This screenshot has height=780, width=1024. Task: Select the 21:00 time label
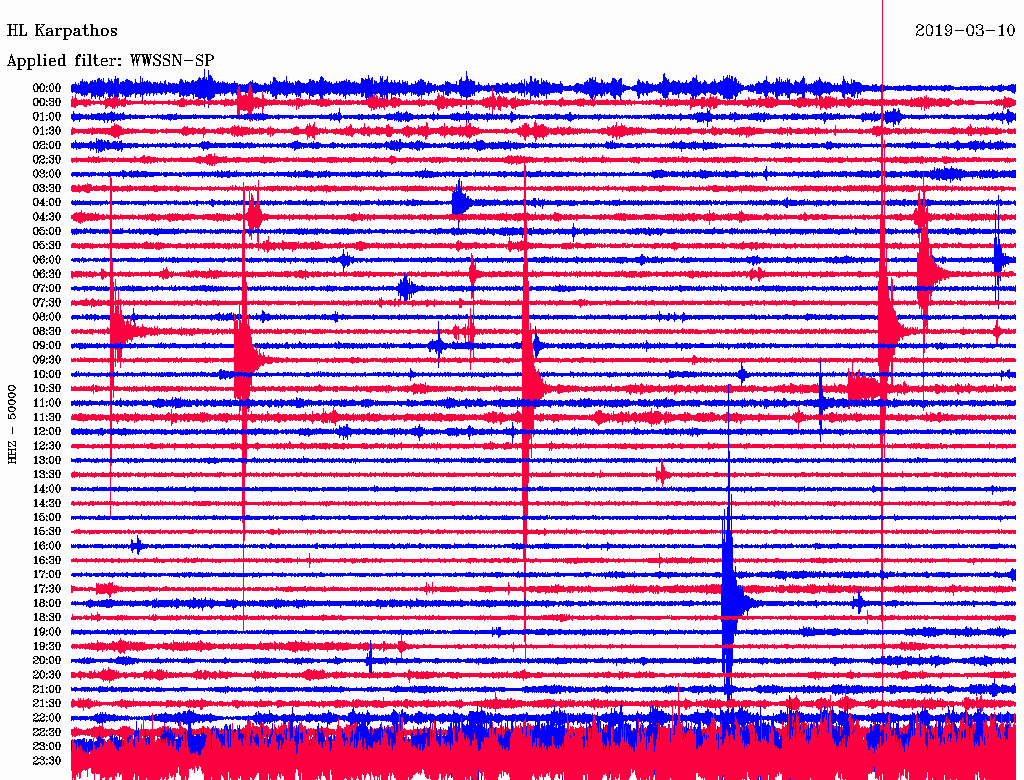tap(47, 689)
